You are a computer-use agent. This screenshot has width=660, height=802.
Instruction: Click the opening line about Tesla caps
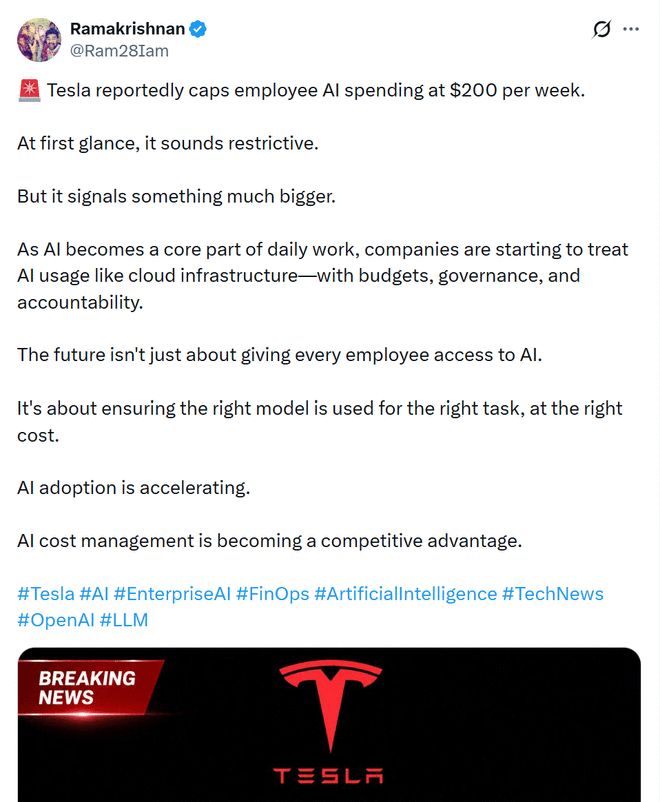coord(316,91)
